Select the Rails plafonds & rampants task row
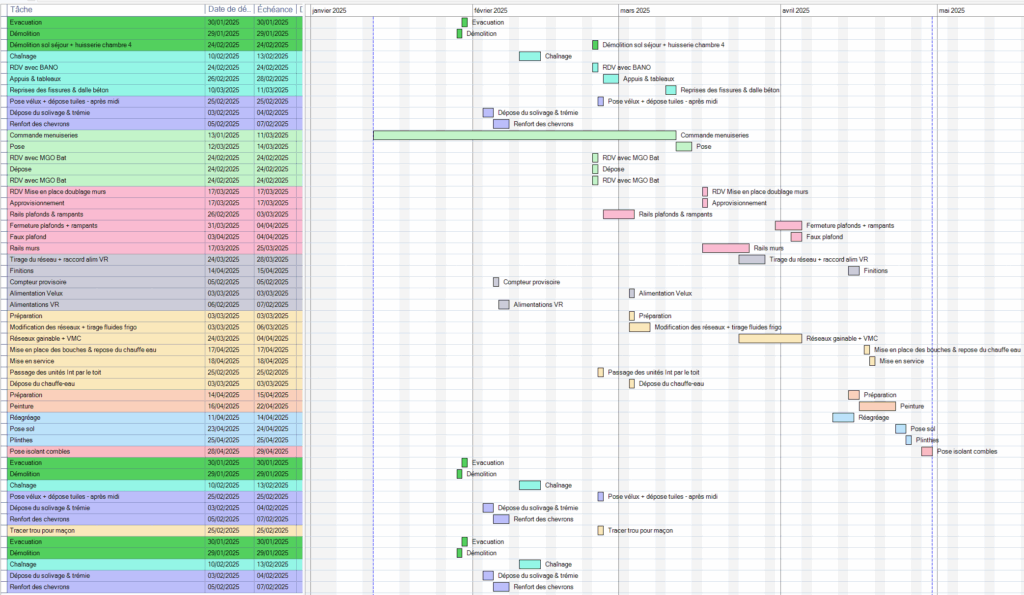The image size is (1024, 595). click(x=155, y=214)
